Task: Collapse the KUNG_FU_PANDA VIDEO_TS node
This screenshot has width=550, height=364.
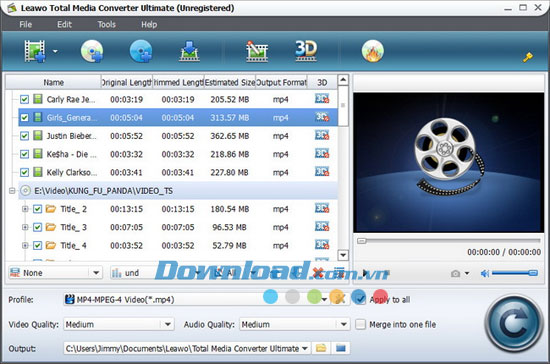Action: pyautogui.click(x=12, y=191)
